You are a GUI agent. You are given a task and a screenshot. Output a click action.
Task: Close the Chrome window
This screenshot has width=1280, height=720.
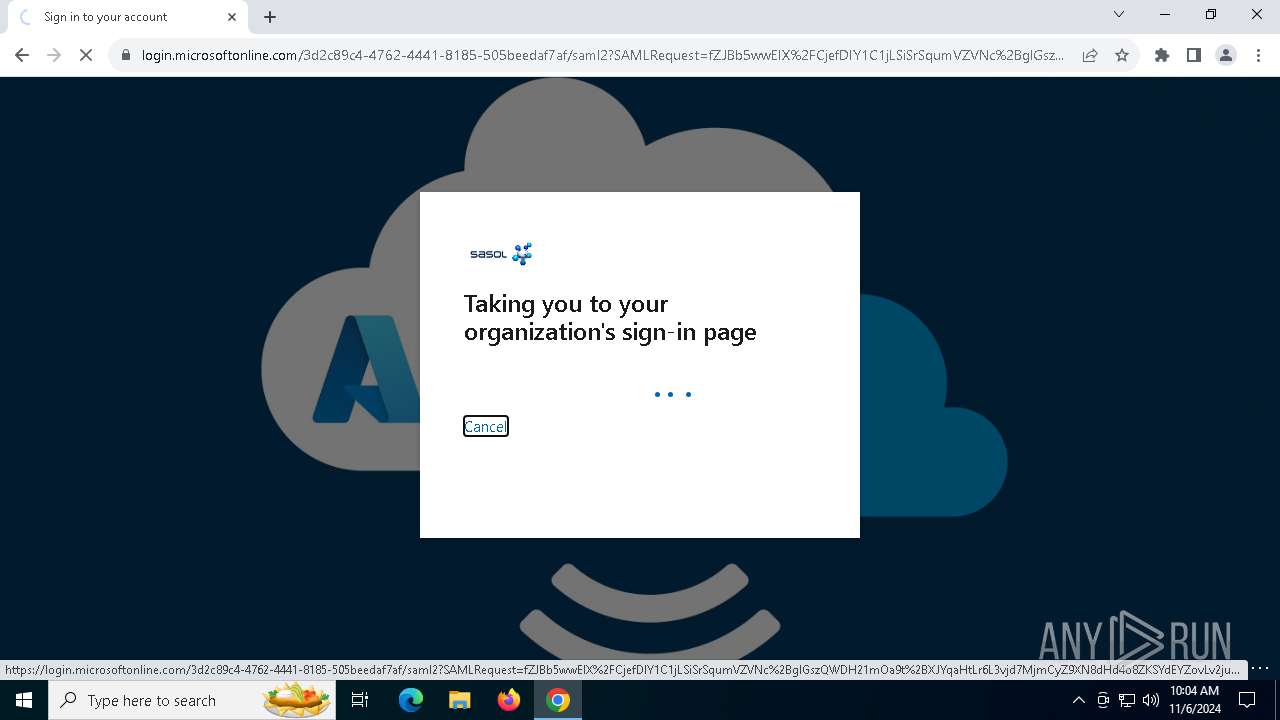(x=1257, y=14)
